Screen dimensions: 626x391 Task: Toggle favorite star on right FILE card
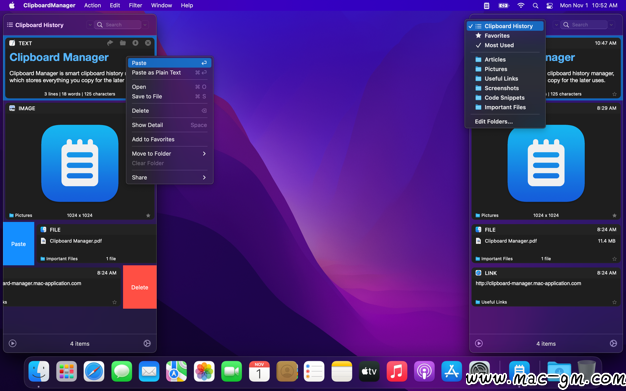(x=614, y=259)
